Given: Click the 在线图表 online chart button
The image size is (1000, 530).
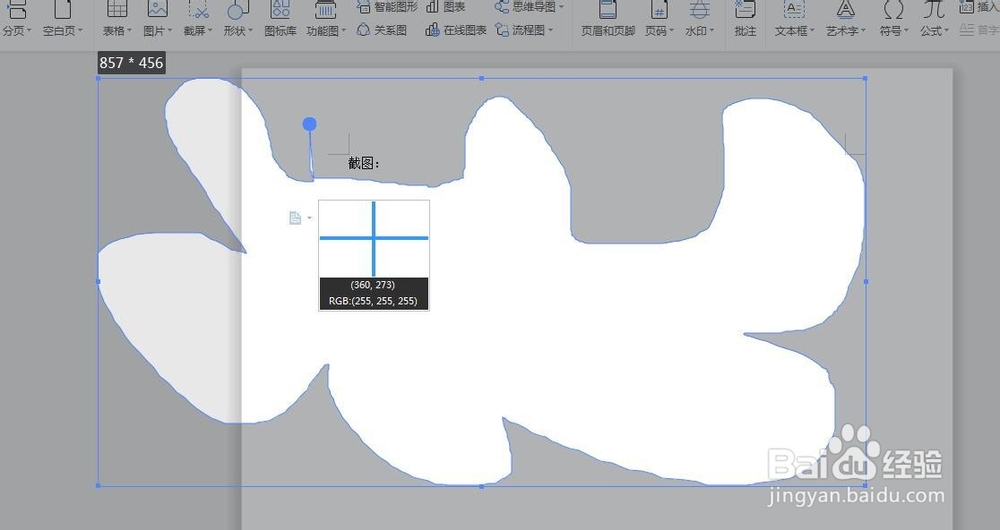Looking at the screenshot, I should [456, 30].
